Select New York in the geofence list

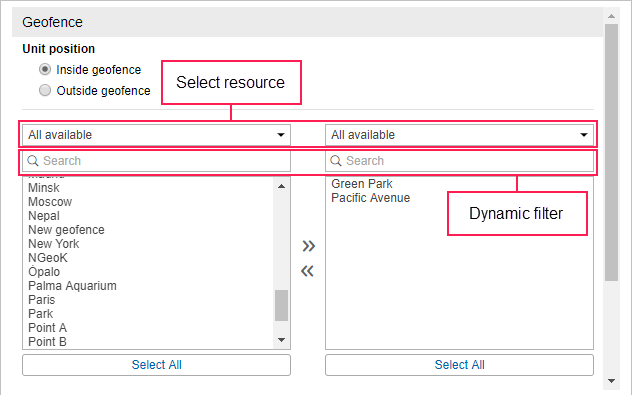point(54,244)
